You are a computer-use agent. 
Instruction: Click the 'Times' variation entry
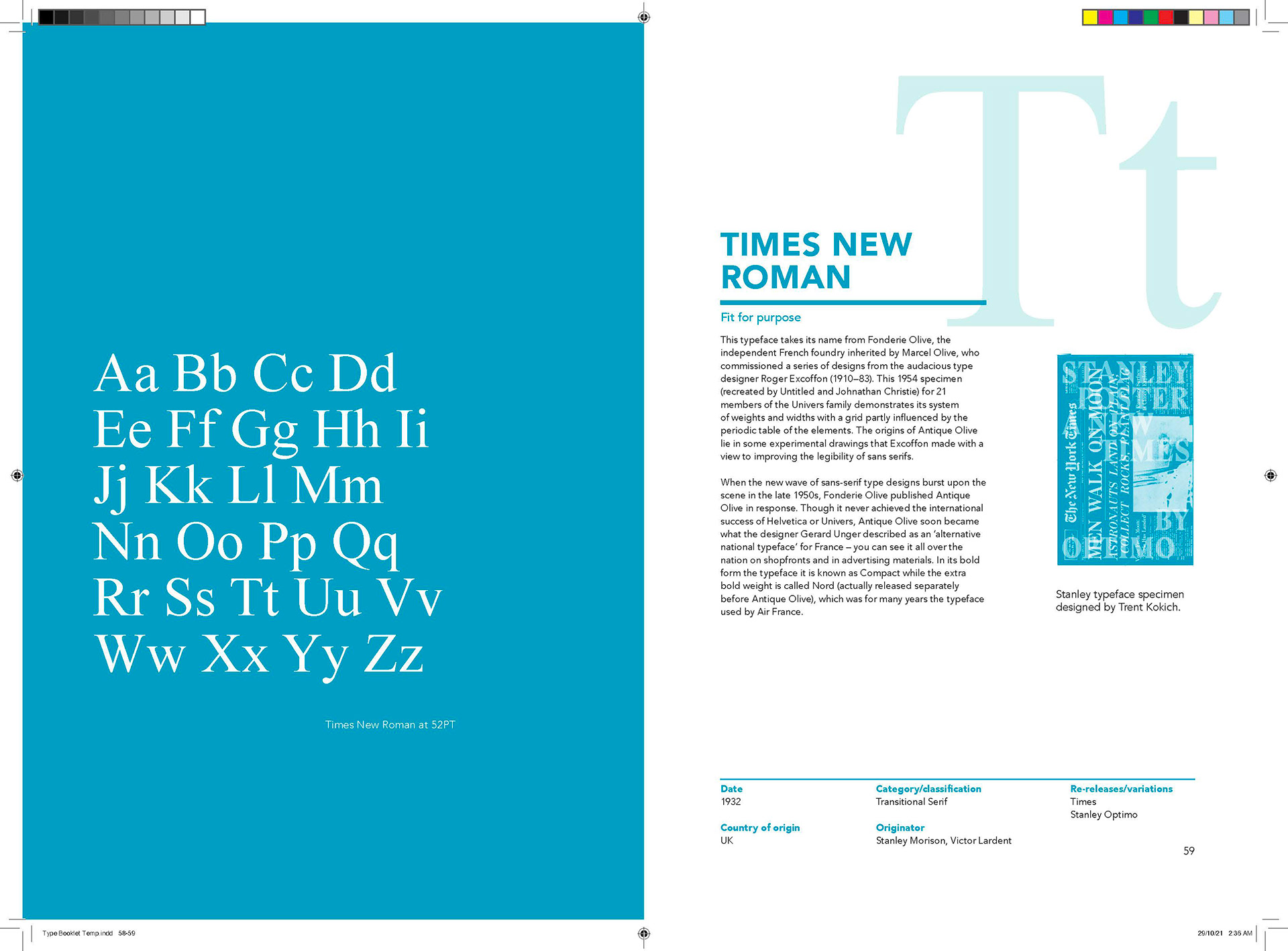pyautogui.click(x=1083, y=801)
